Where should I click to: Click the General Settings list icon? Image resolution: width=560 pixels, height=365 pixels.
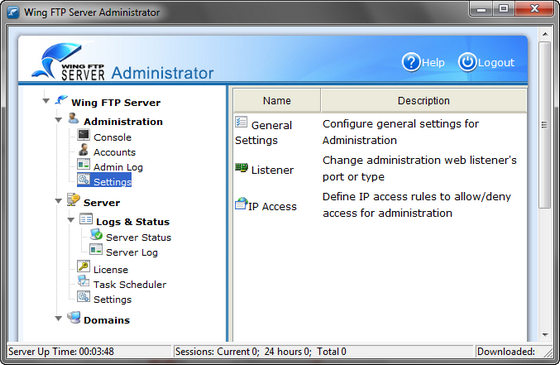(241, 122)
